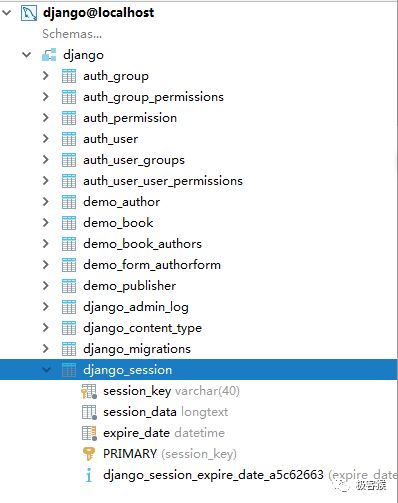Select the auth_permission table name

130,118
